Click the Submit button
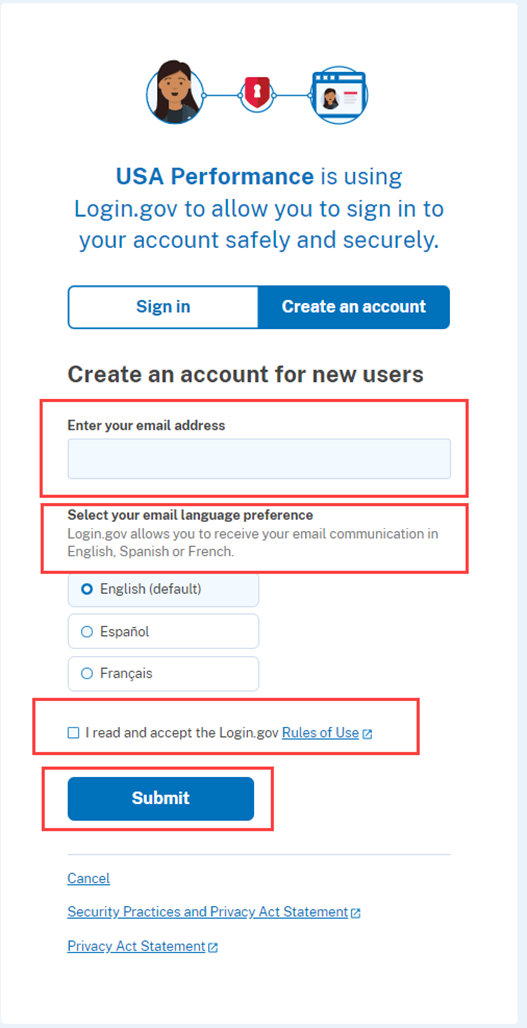 161,799
